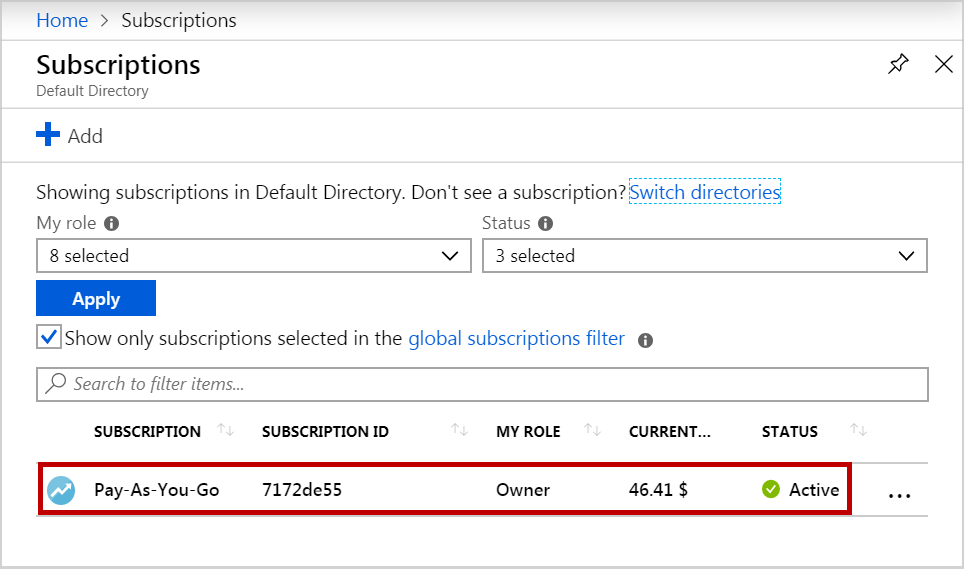The image size is (964, 569).
Task: Click the My role info icon
Action: tap(112, 224)
